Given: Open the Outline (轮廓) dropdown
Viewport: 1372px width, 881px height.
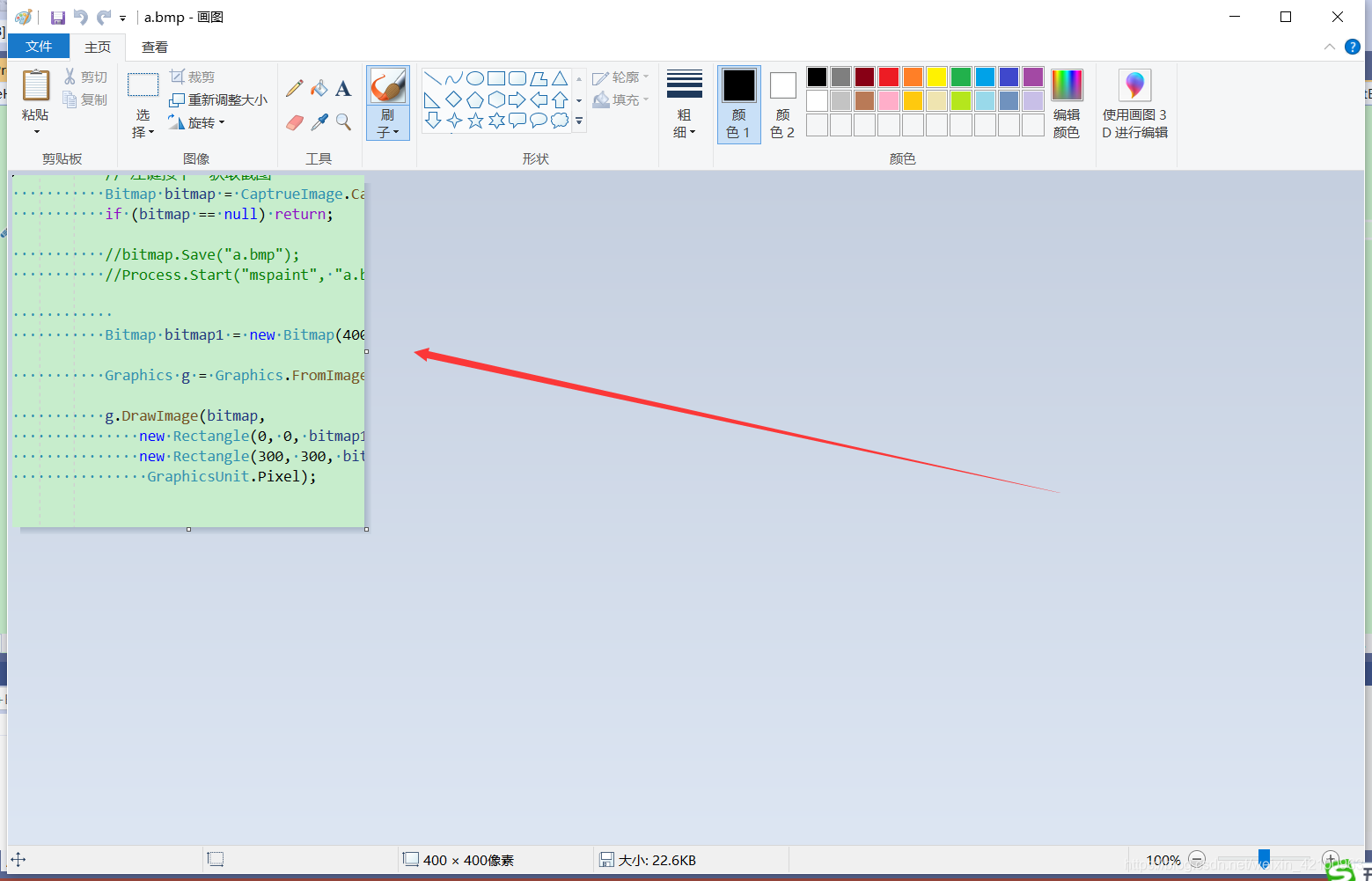Looking at the screenshot, I should point(621,77).
